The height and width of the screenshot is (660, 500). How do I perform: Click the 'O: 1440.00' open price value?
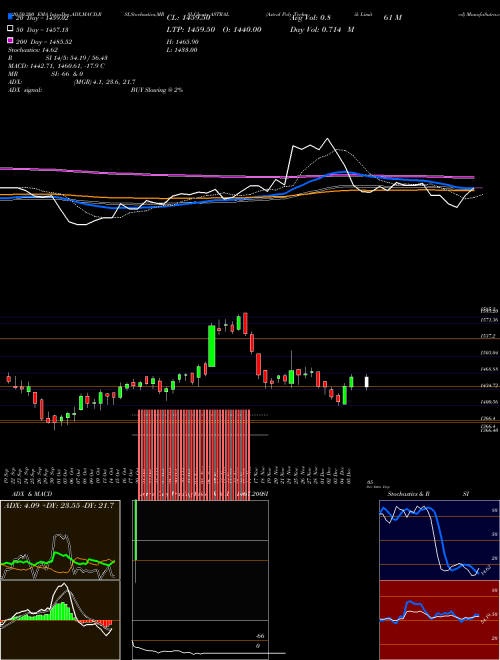tap(242, 30)
